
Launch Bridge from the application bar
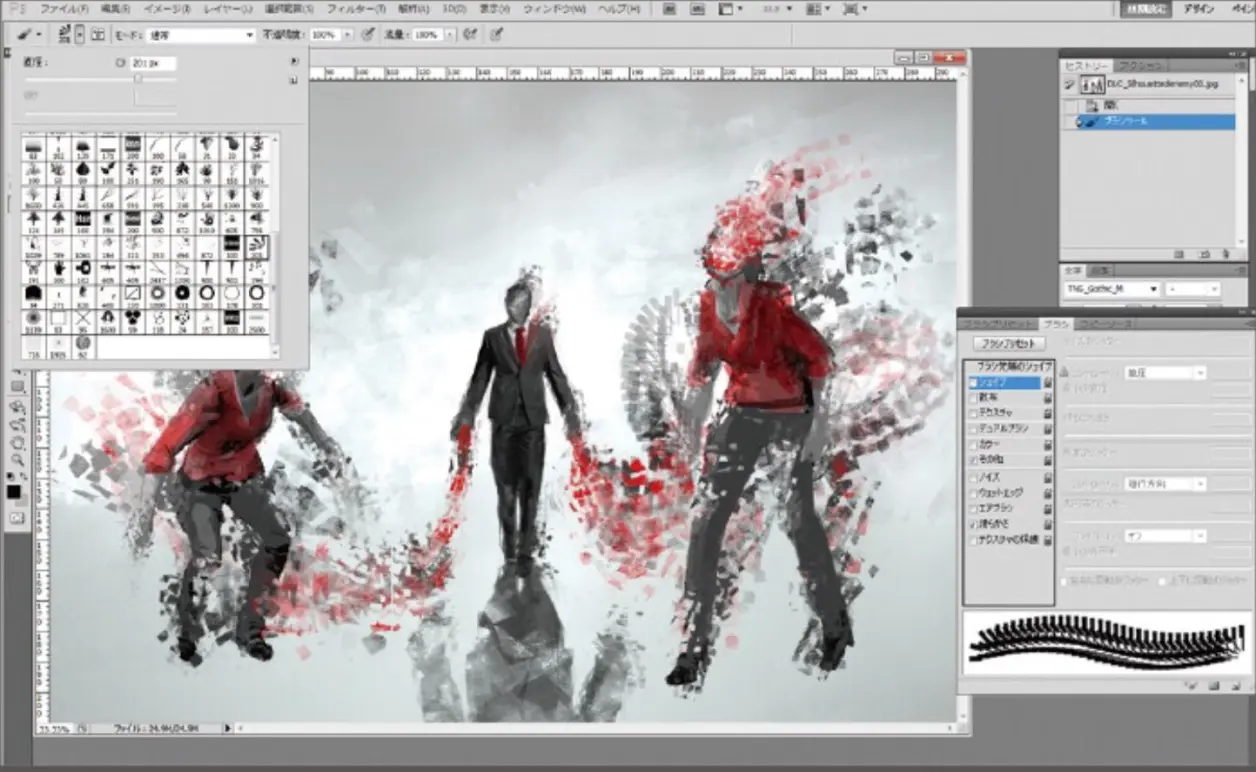click(669, 8)
